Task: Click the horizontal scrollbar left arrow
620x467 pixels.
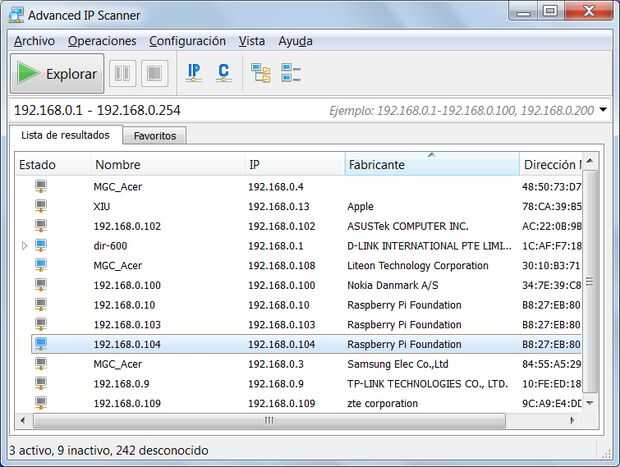Action: [x=23, y=420]
